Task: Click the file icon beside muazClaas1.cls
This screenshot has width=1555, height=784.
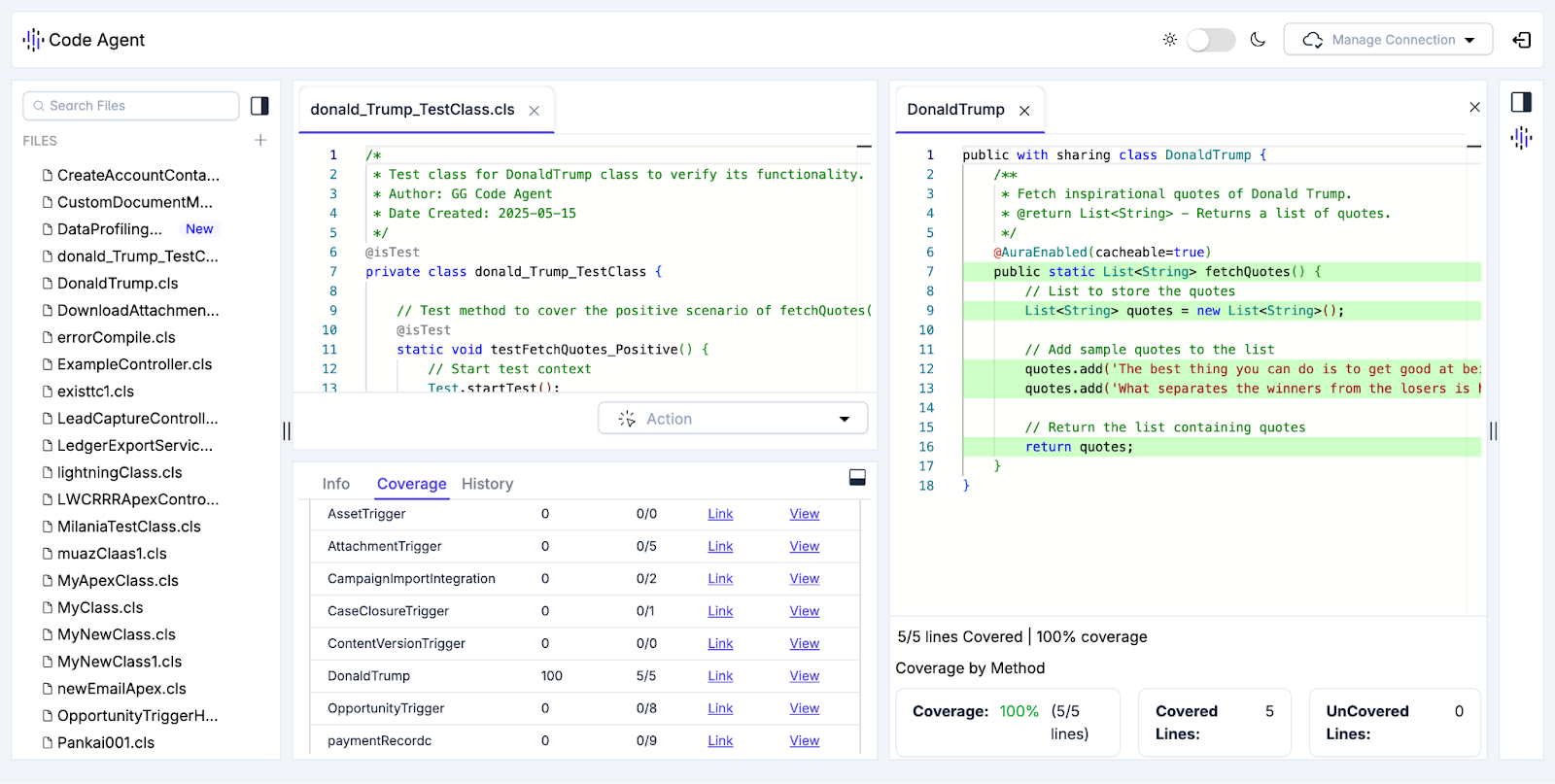Action: 48,554
